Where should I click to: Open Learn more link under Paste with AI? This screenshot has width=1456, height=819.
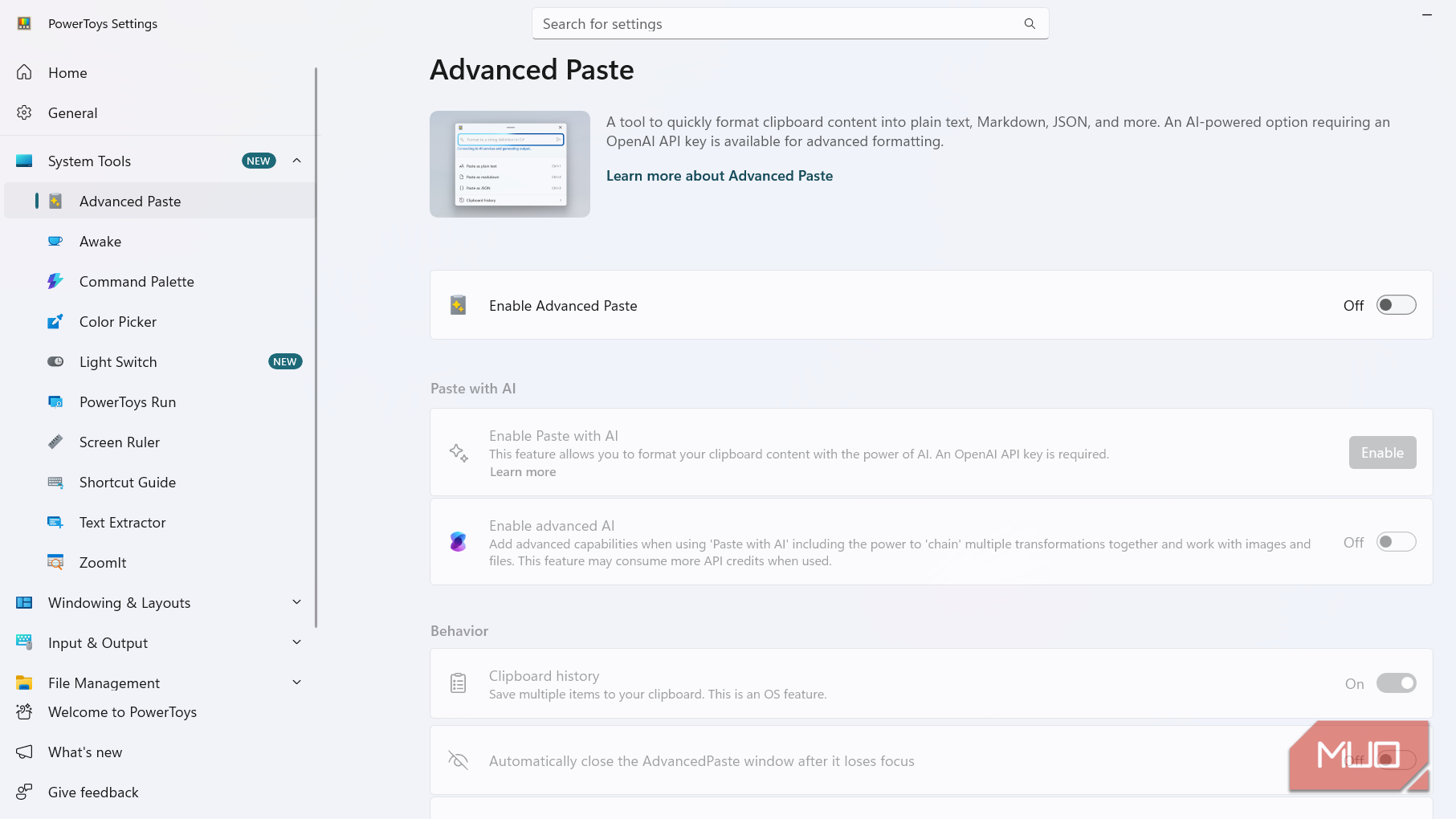click(x=523, y=472)
